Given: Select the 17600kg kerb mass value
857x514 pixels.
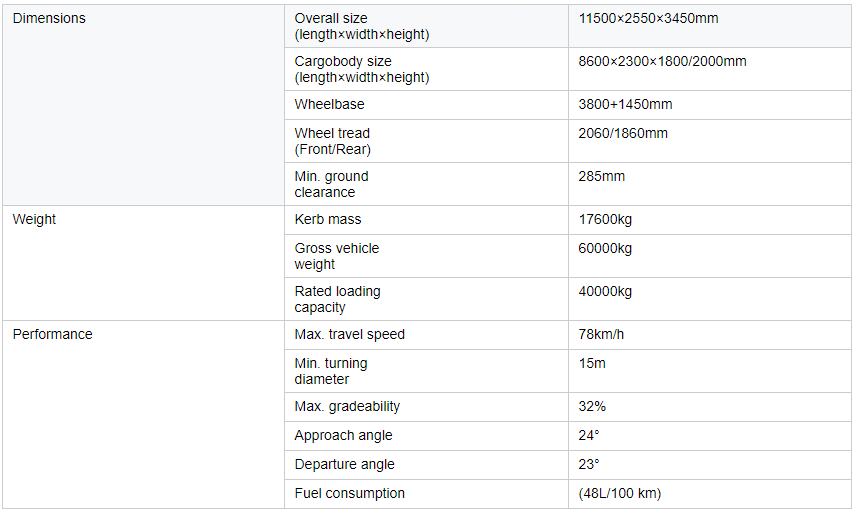Looking at the screenshot, I should (x=605, y=219).
